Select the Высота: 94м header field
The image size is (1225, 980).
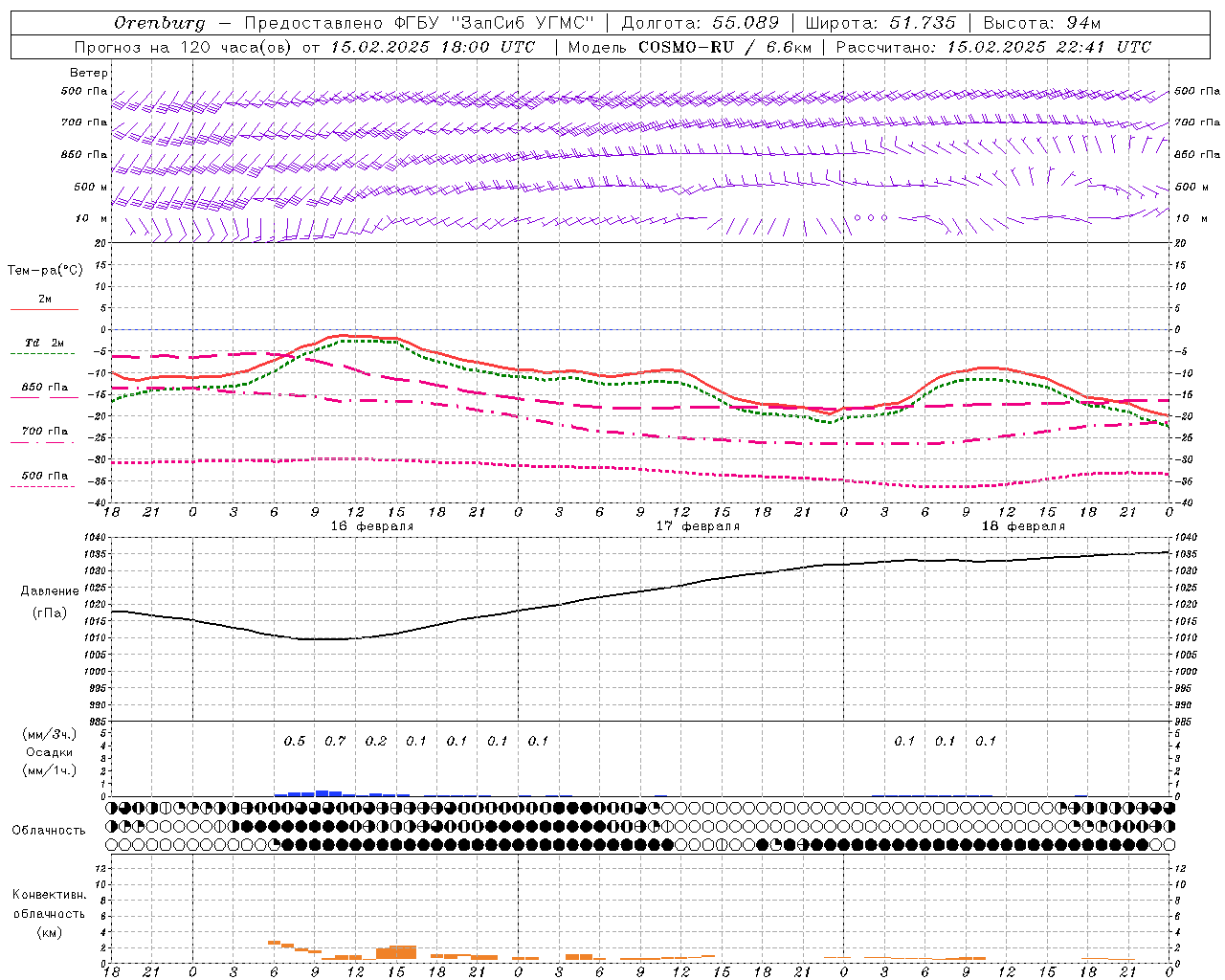pyautogui.click(x=1042, y=23)
